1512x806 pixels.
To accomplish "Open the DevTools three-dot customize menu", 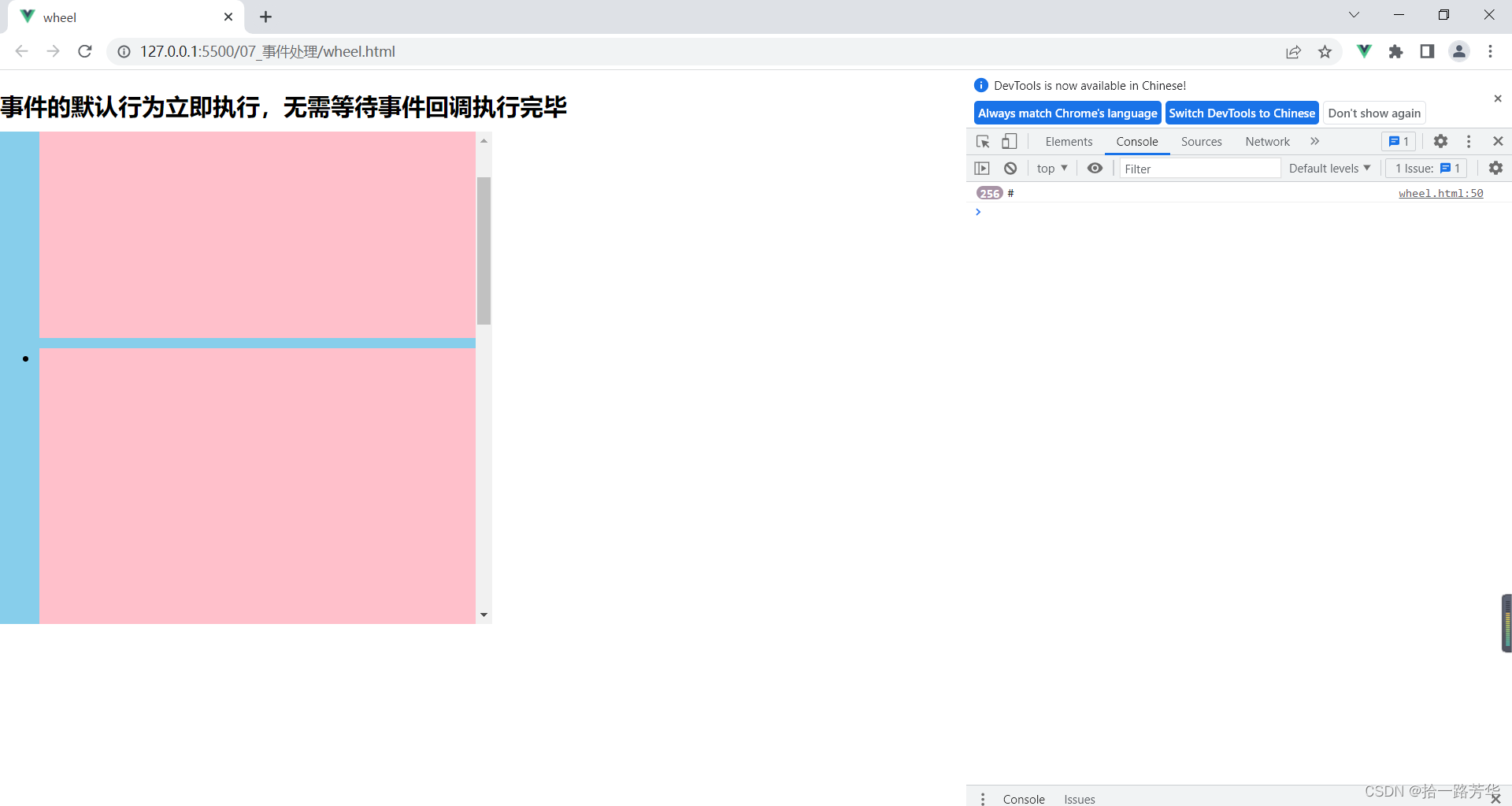I will pos(1469,141).
